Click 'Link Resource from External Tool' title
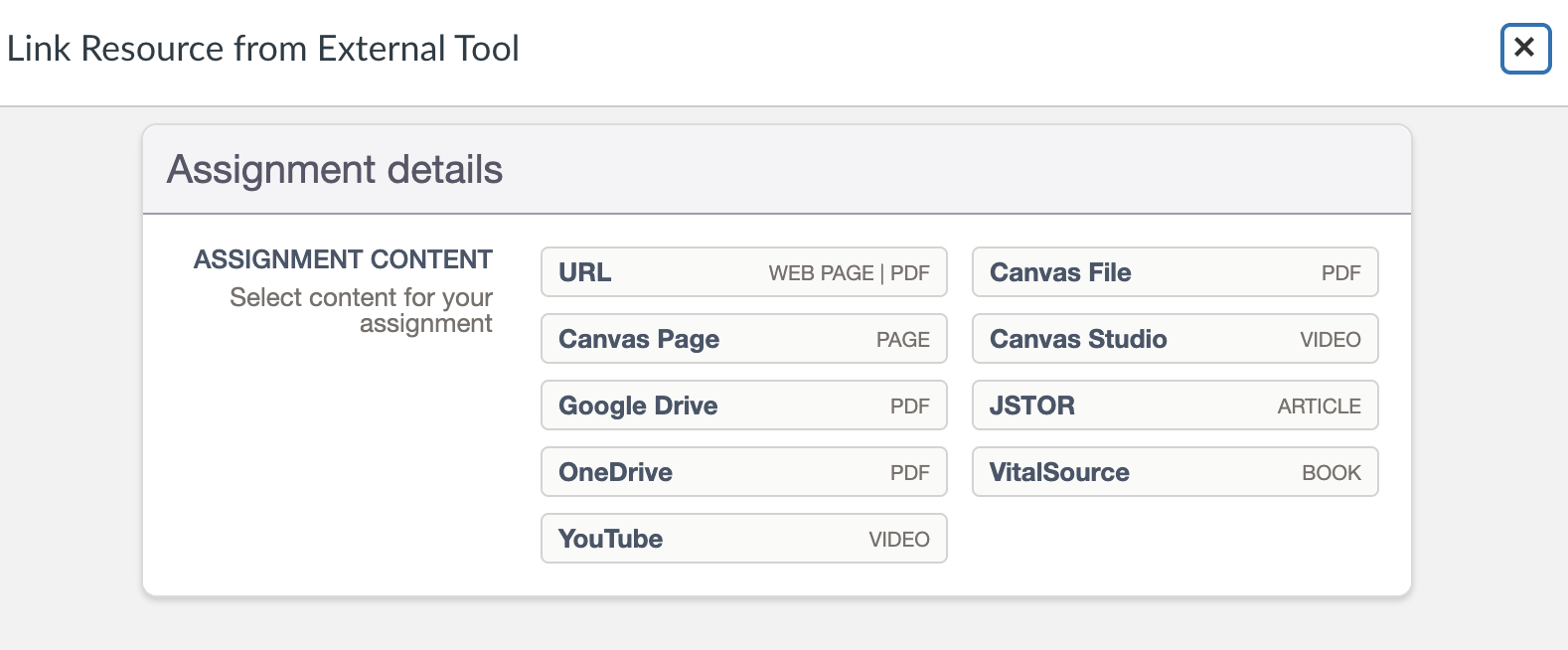This screenshot has width=1568, height=650. click(x=263, y=49)
